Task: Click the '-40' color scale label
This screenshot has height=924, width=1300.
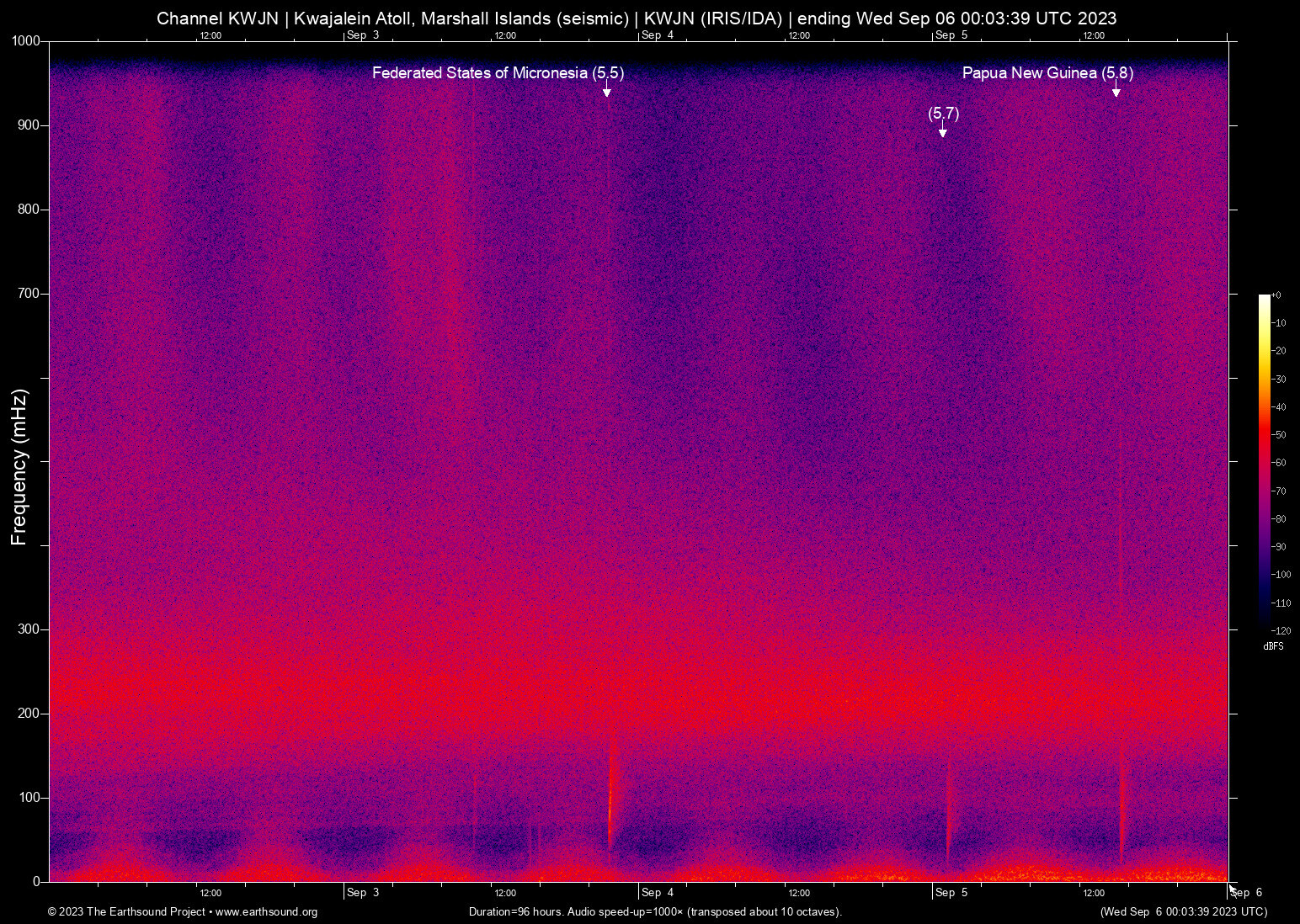Action: (1279, 407)
